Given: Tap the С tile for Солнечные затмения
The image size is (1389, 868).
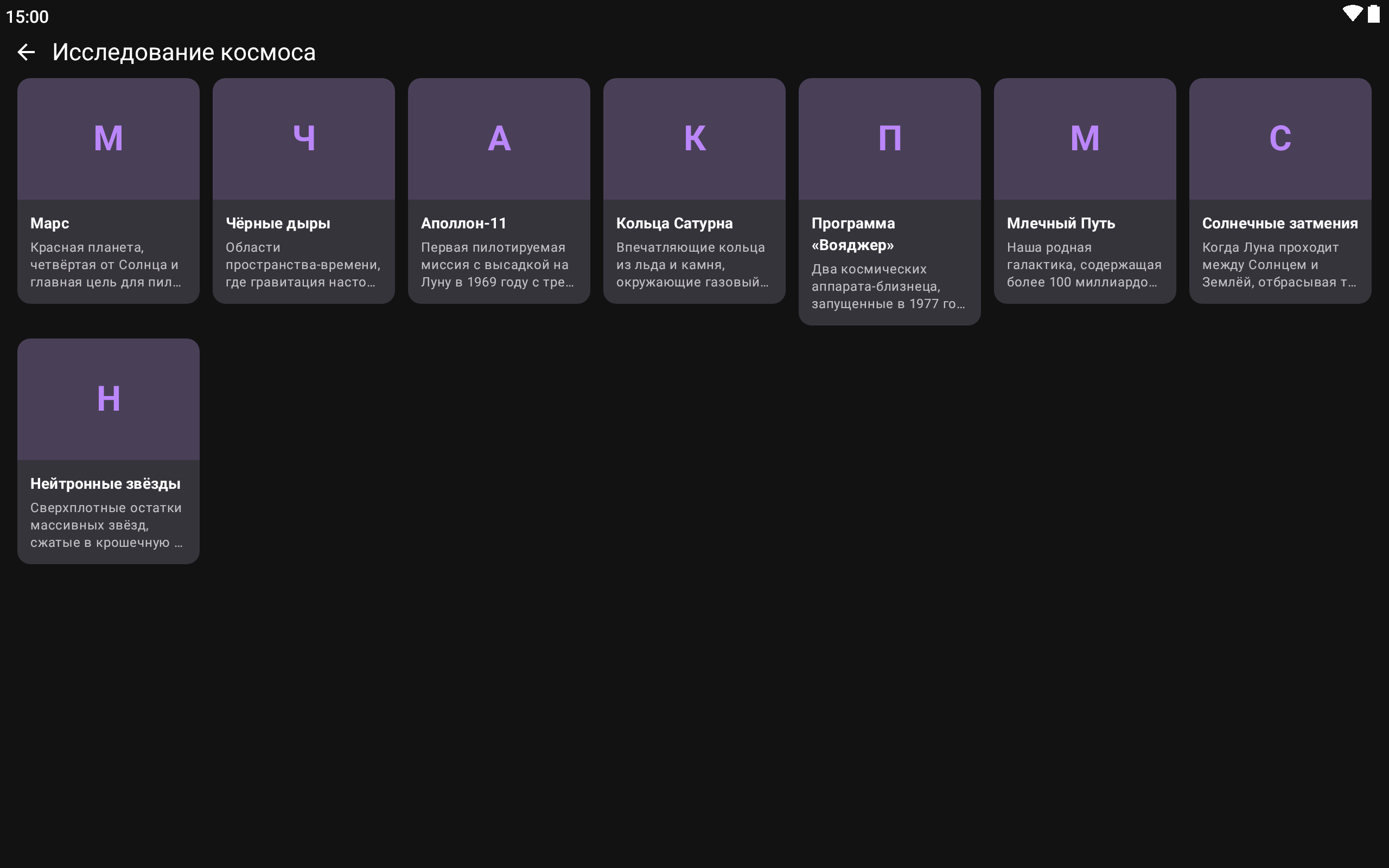Looking at the screenshot, I should [1280, 139].
